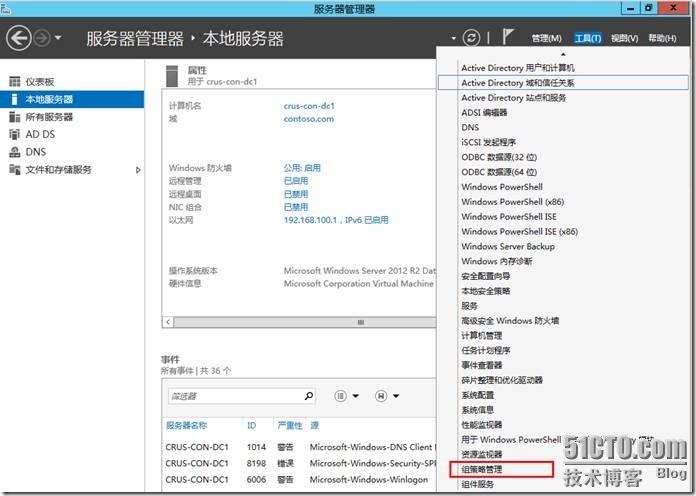Refresh the Server Manager view
This screenshot has height=496, width=696.
471,38
